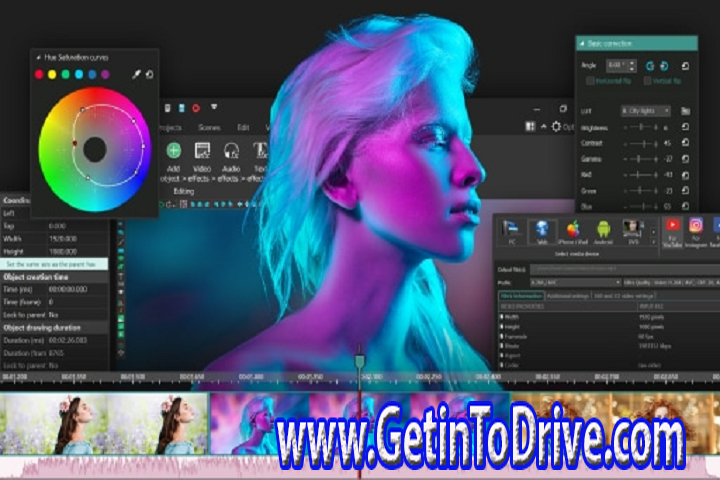Select the purple hue color dot
This screenshot has width=720, height=480.
(x=106, y=74)
